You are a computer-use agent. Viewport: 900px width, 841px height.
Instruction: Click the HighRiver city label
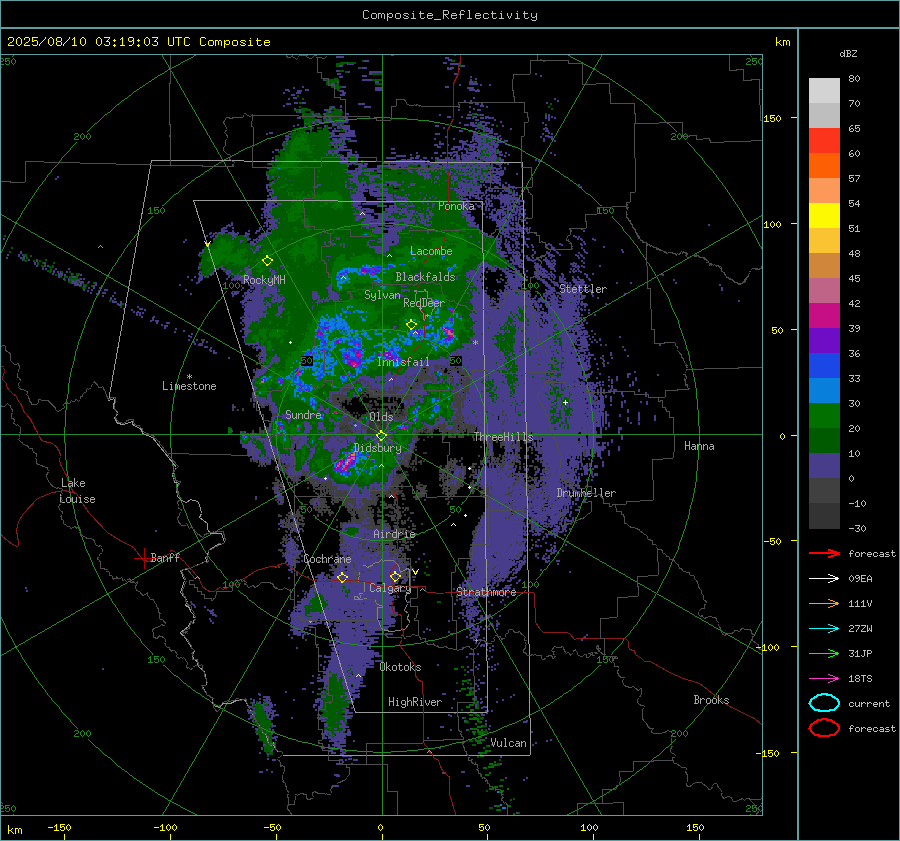coord(415,702)
